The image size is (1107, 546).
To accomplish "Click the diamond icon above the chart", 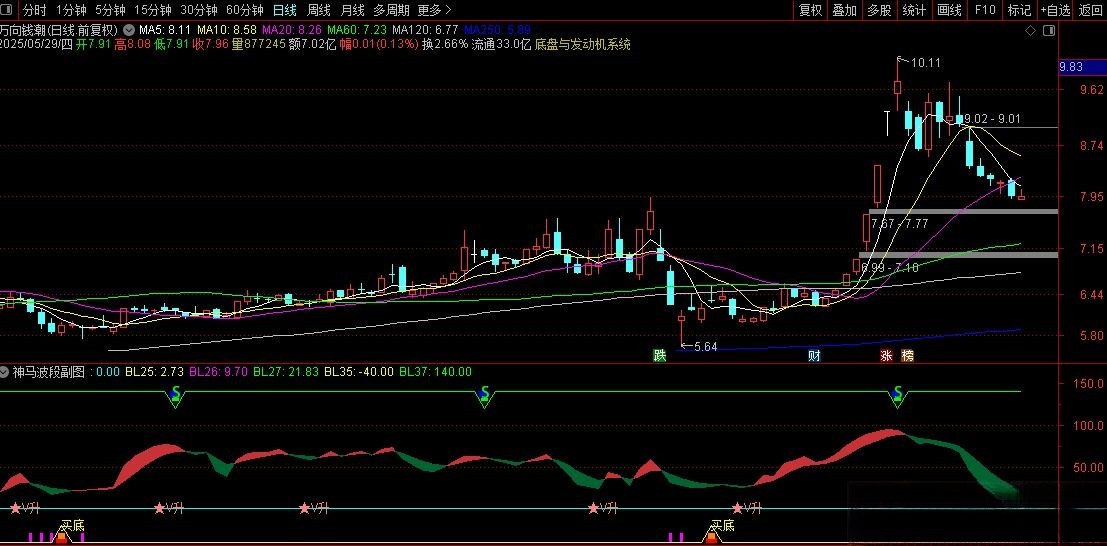I will coord(1030,32).
